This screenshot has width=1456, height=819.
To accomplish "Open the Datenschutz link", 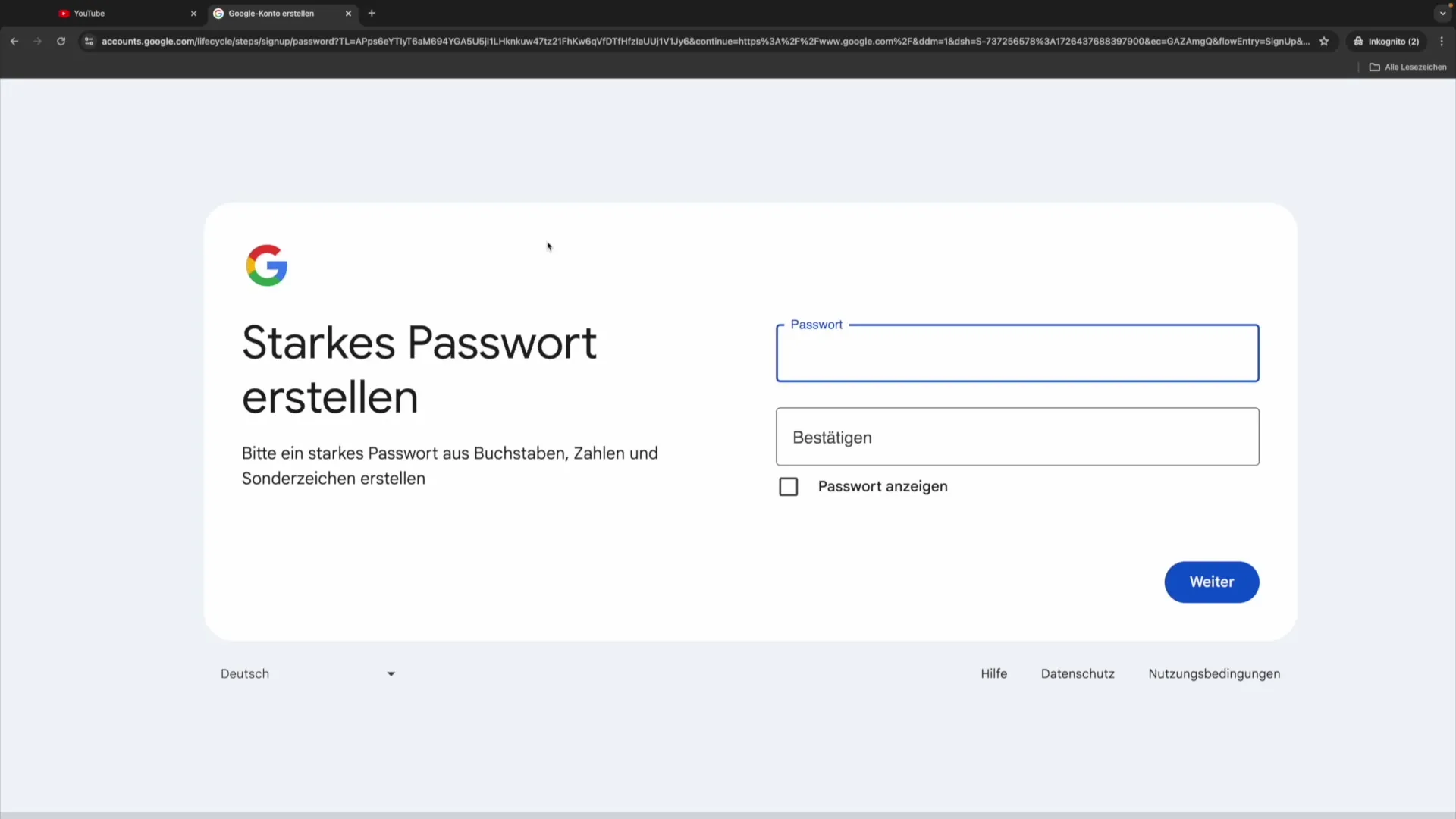I will (1078, 674).
